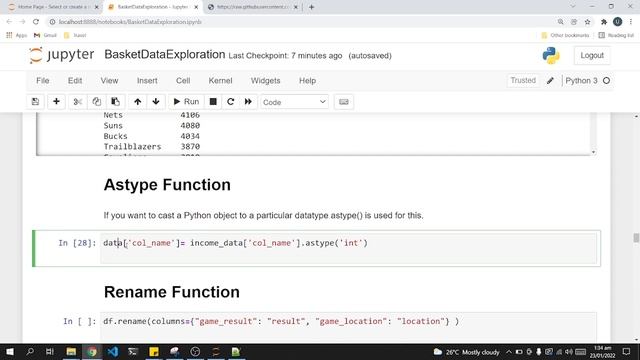Click the Python logo icon
The height and width of the screenshot is (360, 640).
coord(551,56)
